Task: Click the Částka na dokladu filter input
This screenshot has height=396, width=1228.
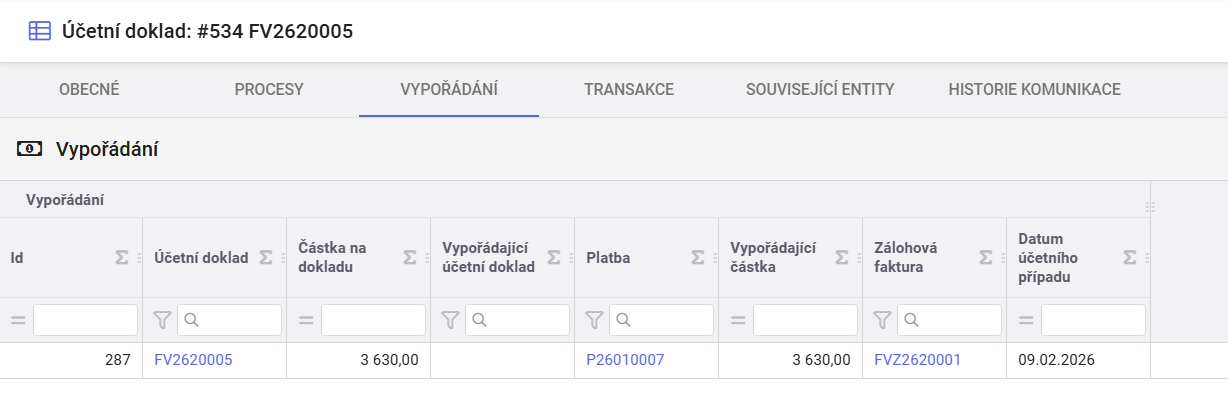Action: pos(373,320)
